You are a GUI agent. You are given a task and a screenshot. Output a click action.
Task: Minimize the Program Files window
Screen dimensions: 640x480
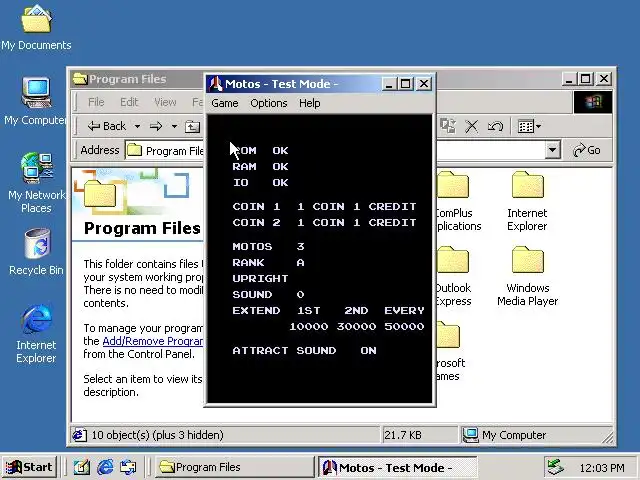(x=569, y=79)
